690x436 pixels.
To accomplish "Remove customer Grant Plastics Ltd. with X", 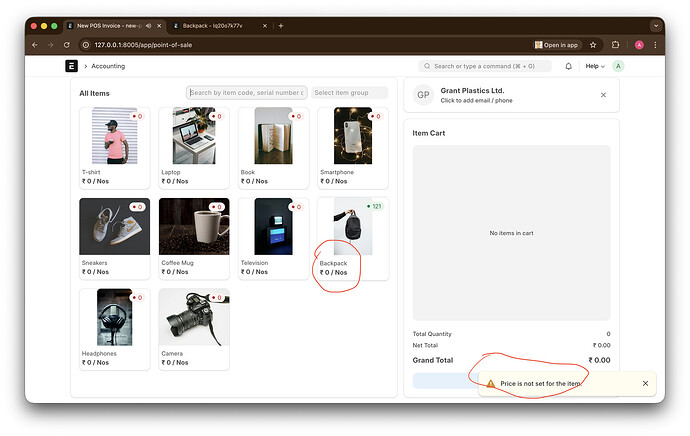I will (603, 95).
